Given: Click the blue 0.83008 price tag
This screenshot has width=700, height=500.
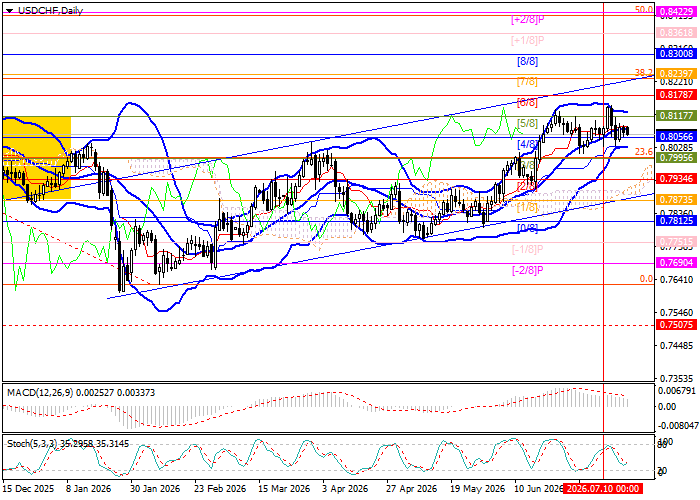Looking at the screenshot, I should point(676,54).
